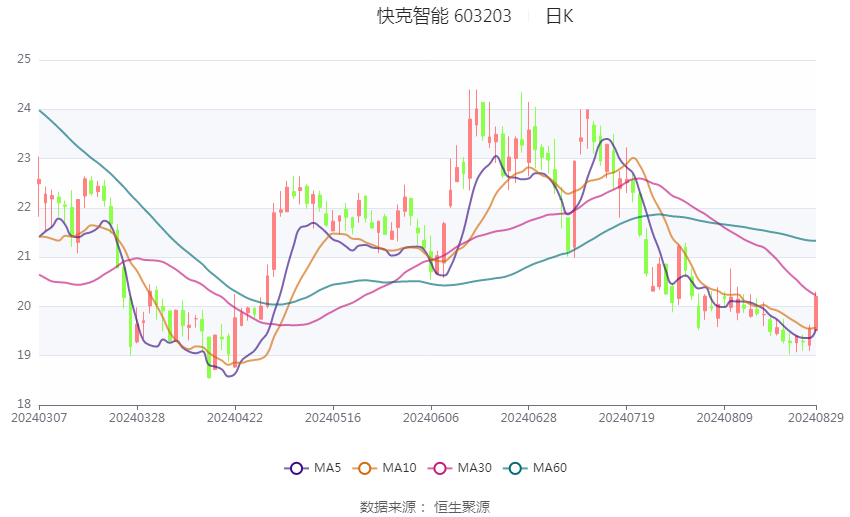Toggle the MA10 legend series

[385, 468]
